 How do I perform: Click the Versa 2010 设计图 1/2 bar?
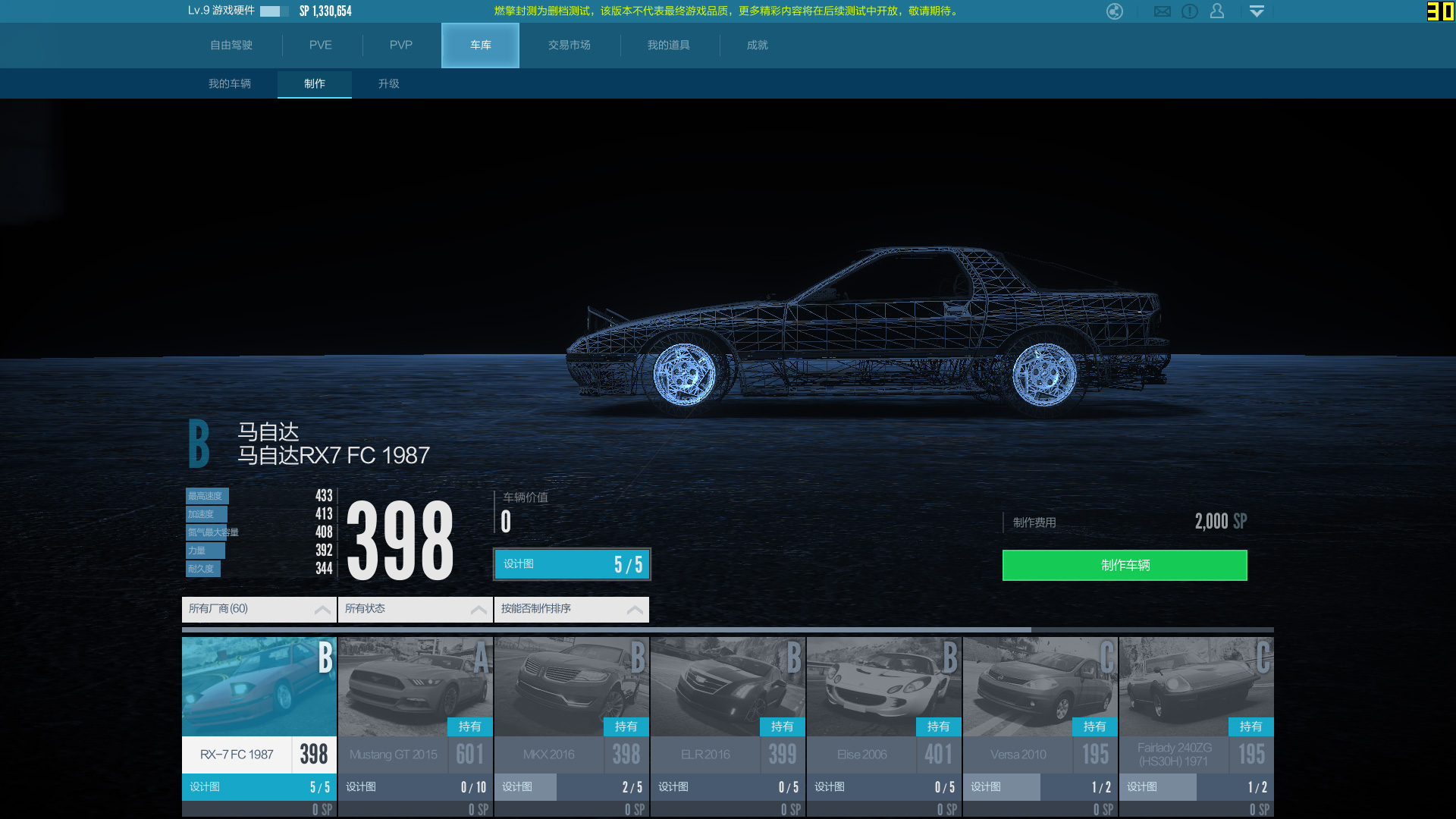[1040, 787]
